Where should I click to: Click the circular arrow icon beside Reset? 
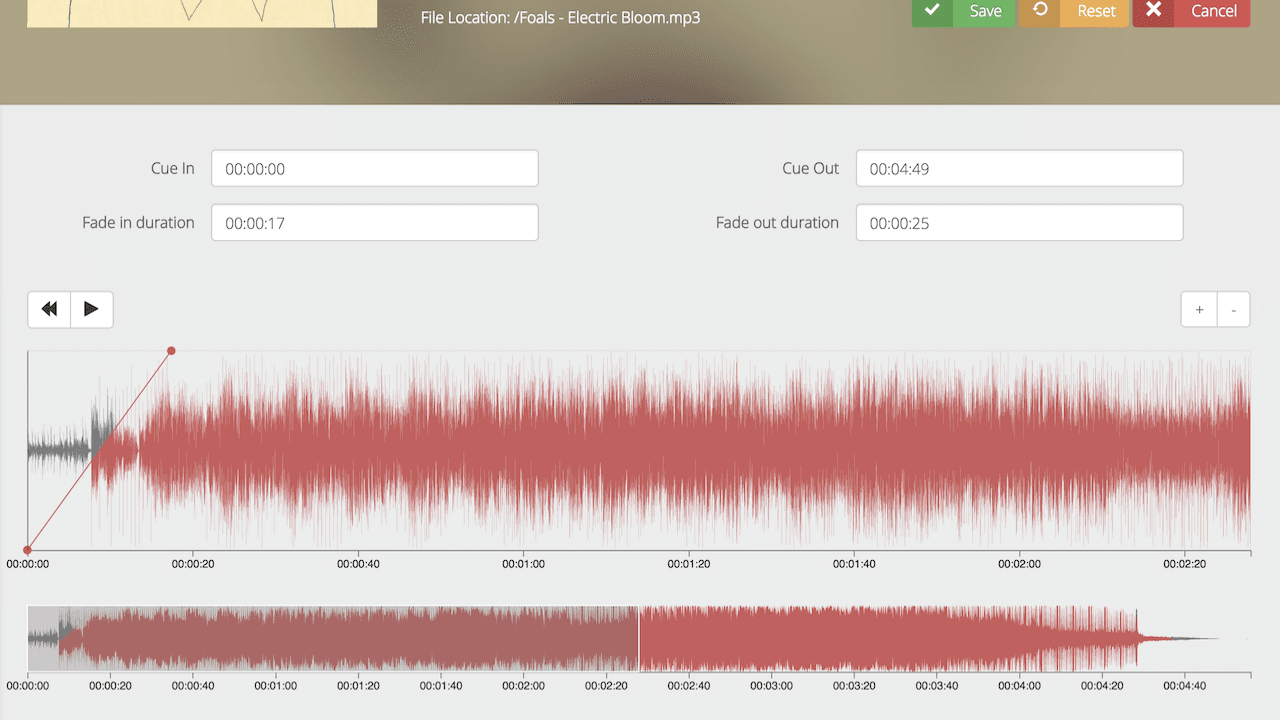point(1040,11)
